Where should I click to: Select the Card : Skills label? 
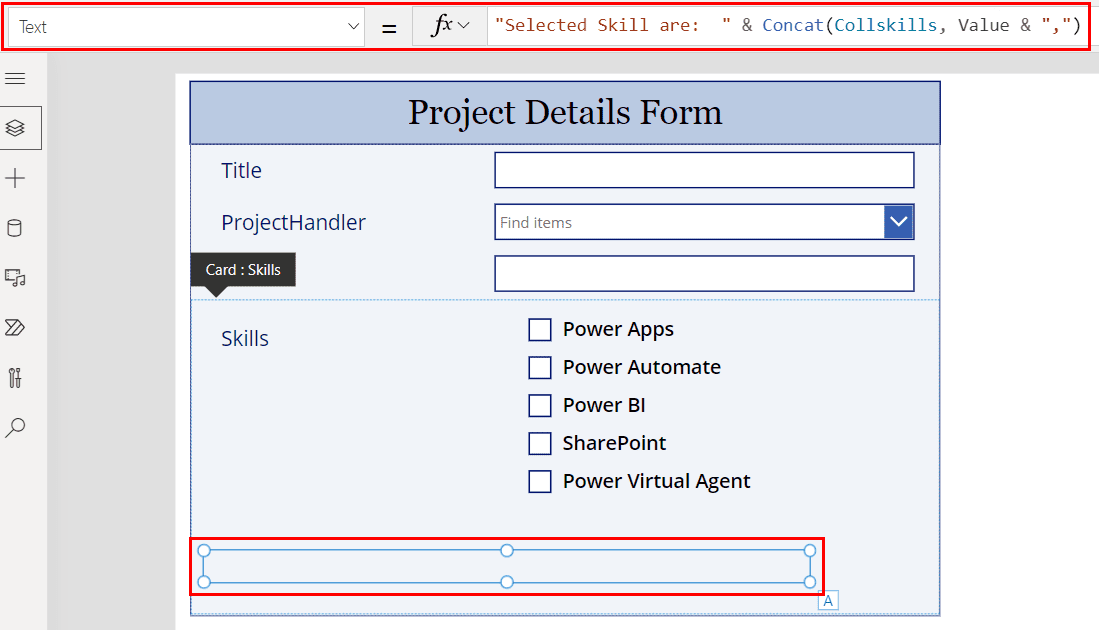tap(243, 269)
